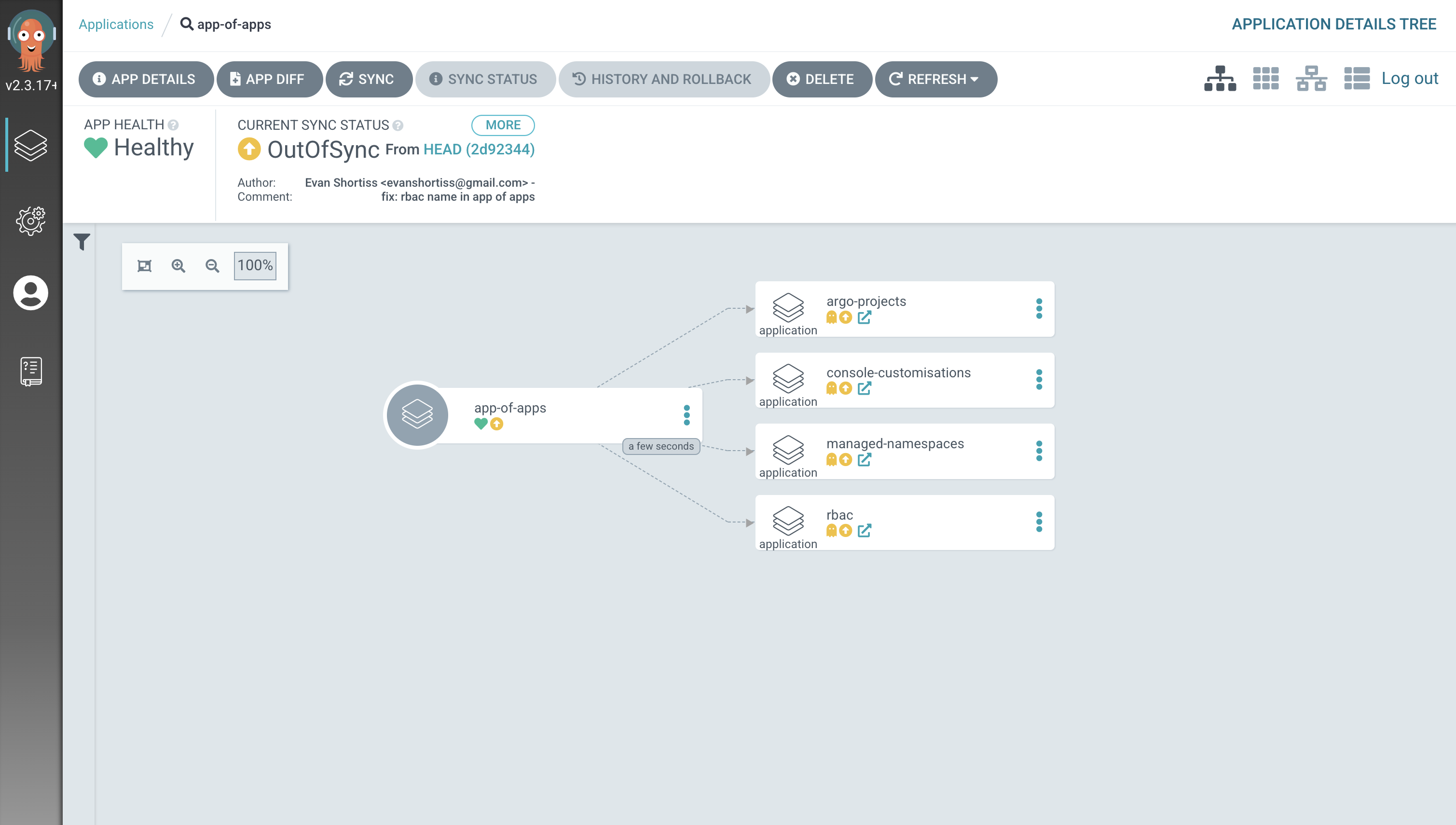
Task: Click the network topology icon top-right
Action: click(1311, 78)
